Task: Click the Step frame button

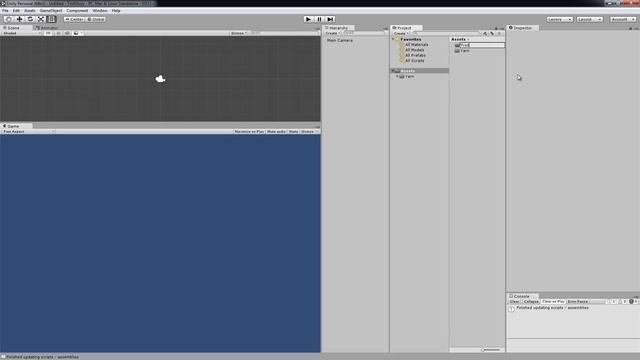Action: pyautogui.click(x=330, y=19)
